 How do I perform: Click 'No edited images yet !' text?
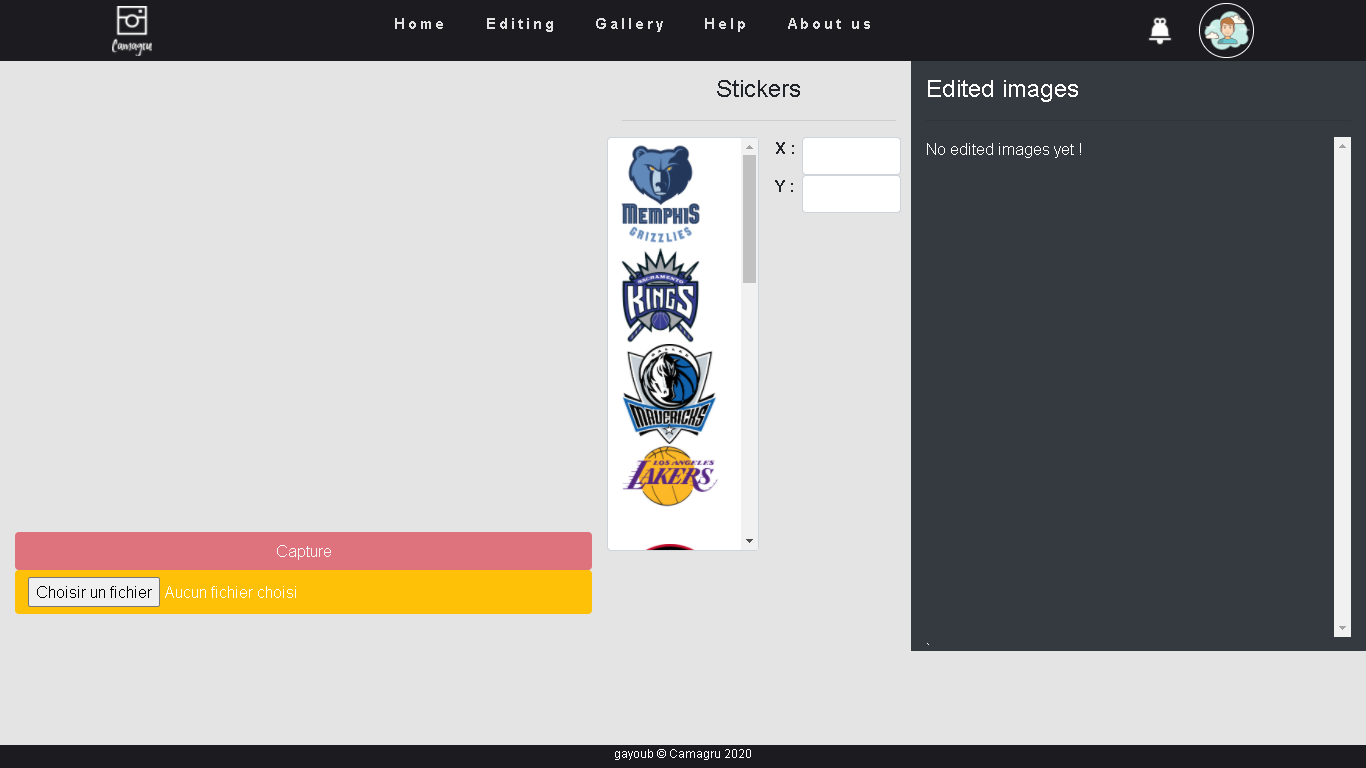click(1004, 149)
